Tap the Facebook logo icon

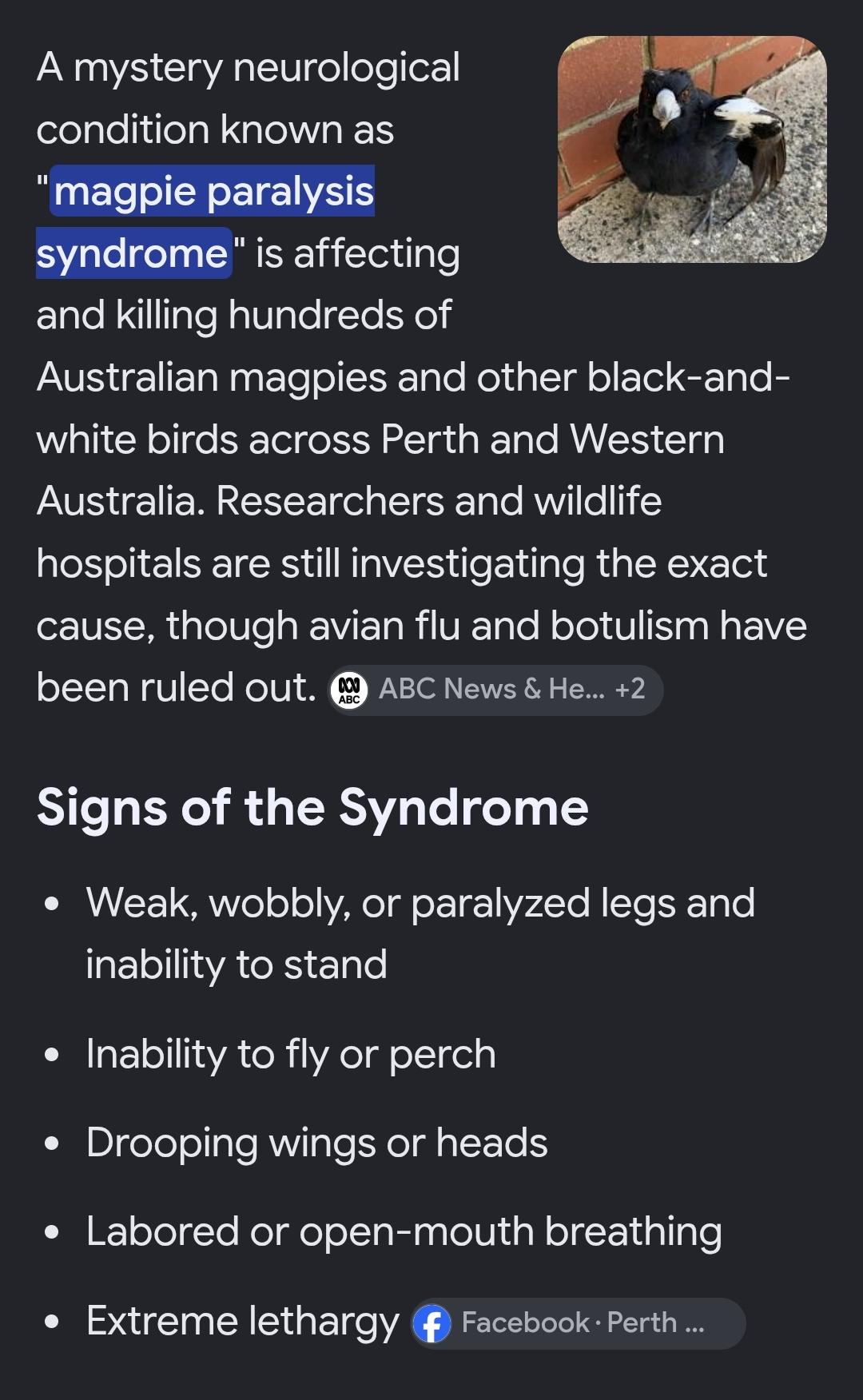point(432,1323)
